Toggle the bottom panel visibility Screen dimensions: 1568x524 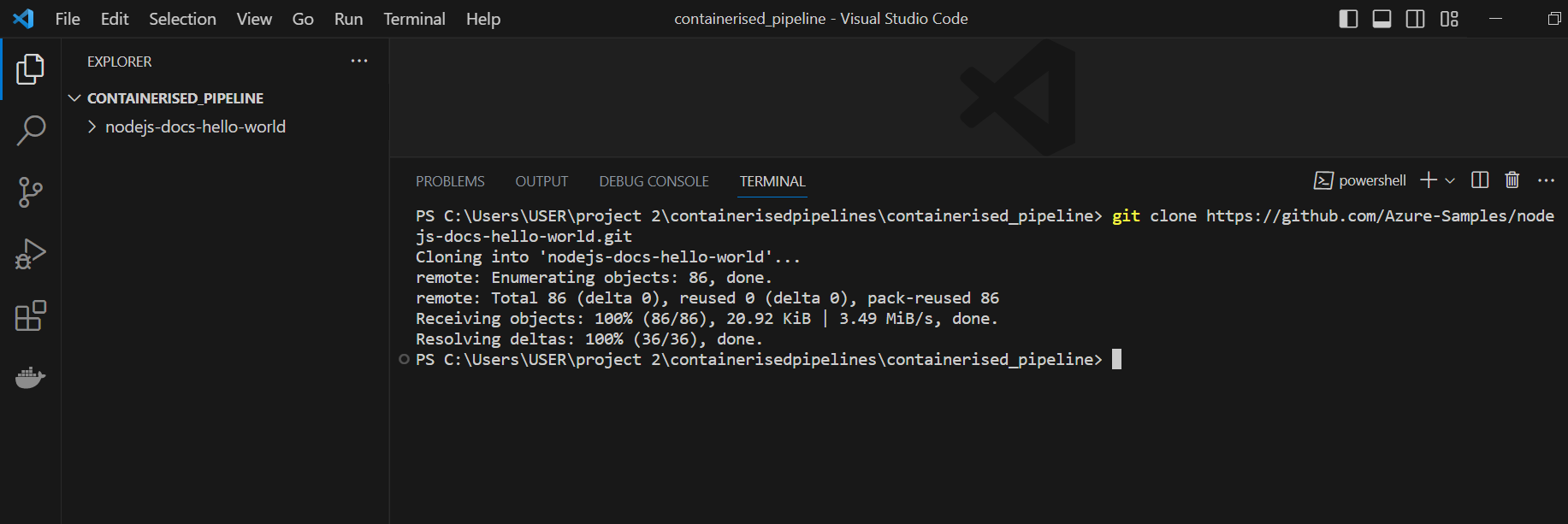pos(1382,19)
